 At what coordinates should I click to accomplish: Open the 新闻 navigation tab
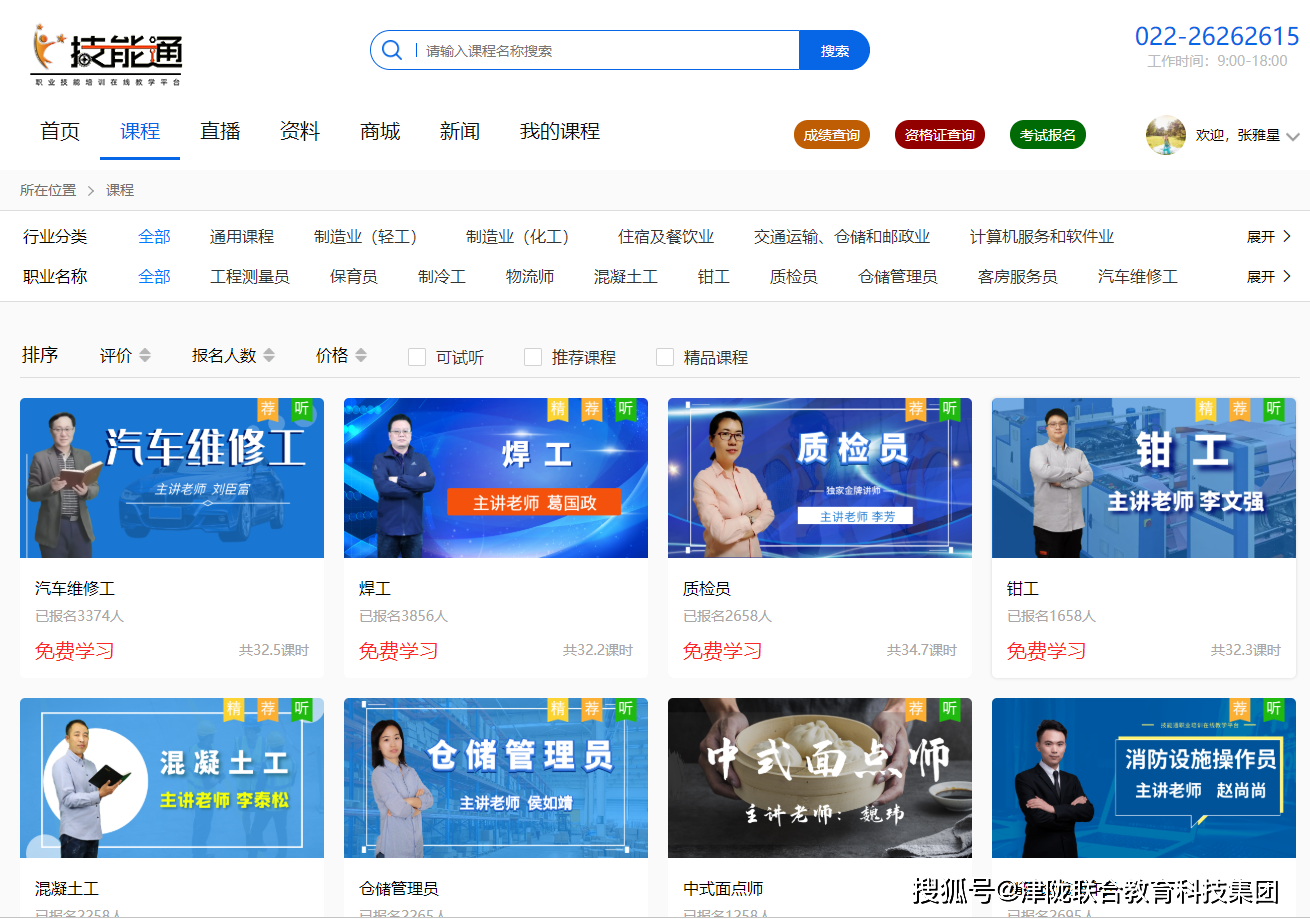460,131
